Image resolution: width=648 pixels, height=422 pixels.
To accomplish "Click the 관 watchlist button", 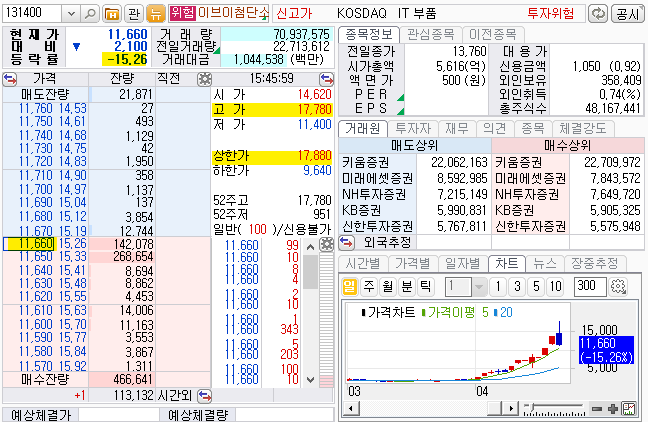I will pos(133,14).
